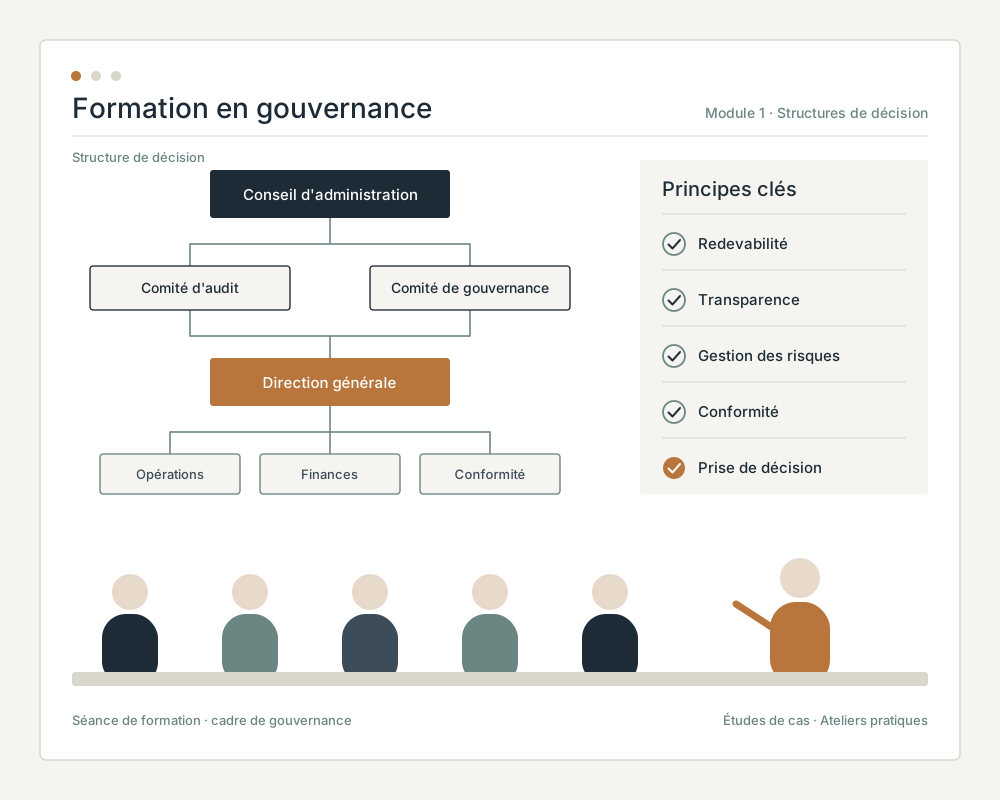The width and height of the screenshot is (1000, 800).
Task: Click the Gestion des risques label
Action: pyautogui.click(x=768, y=356)
